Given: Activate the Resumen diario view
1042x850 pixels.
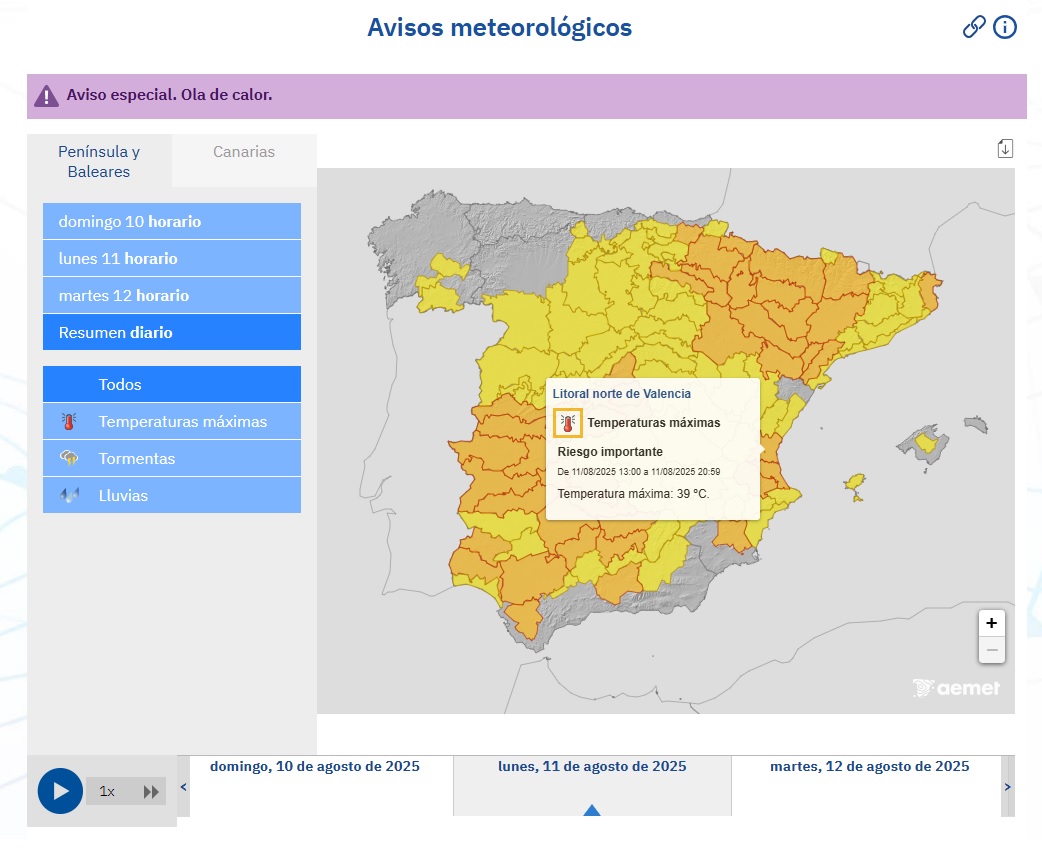Looking at the screenshot, I should click(x=171, y=332).
